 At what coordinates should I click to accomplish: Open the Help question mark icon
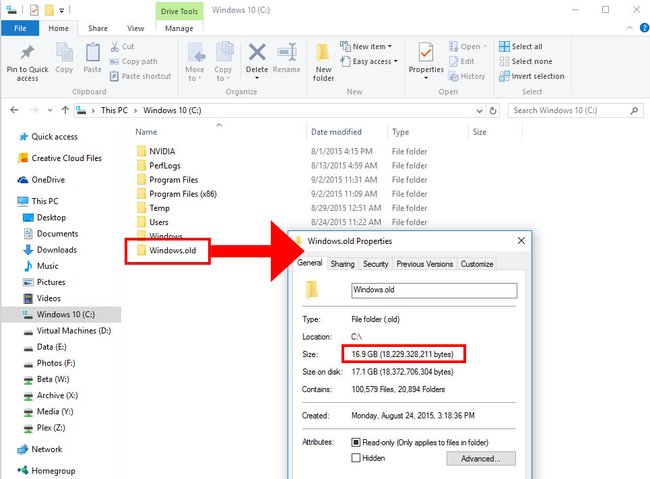(x=645, y=28)
